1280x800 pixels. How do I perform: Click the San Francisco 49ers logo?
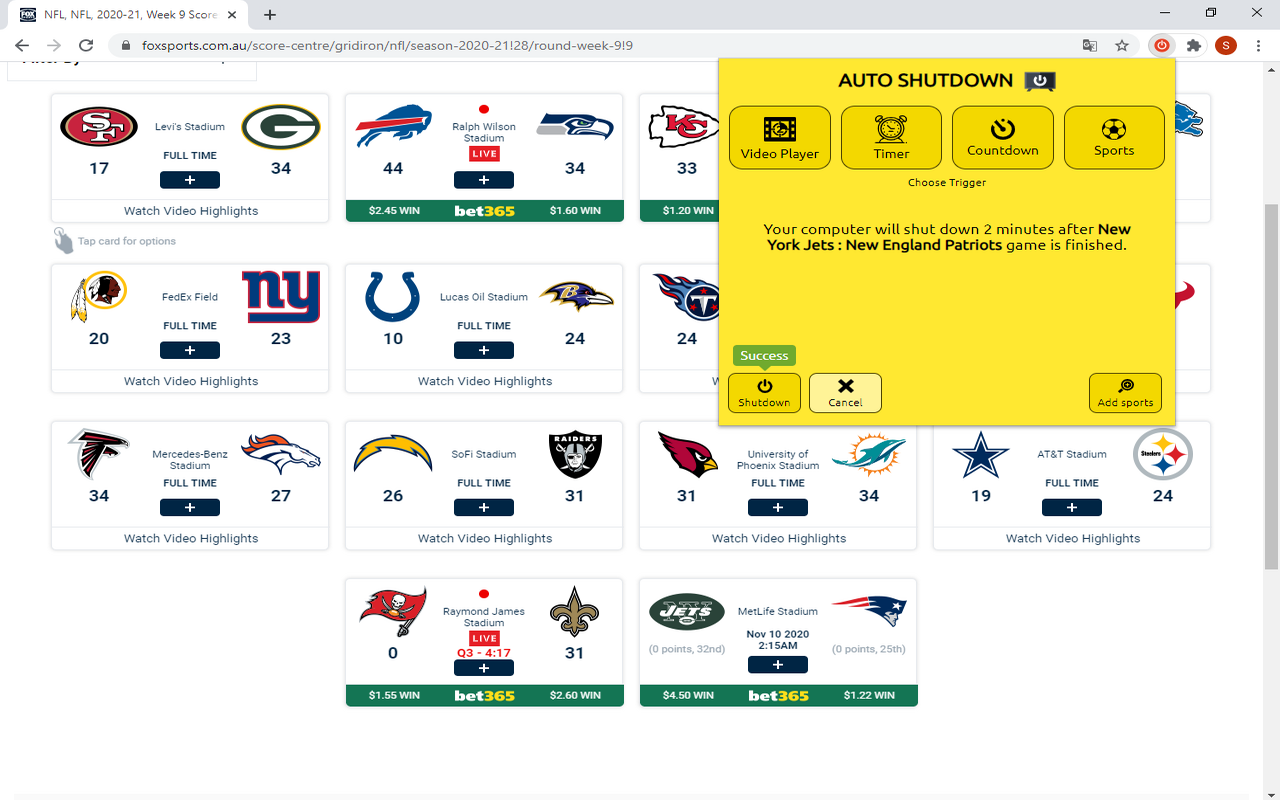99,127
